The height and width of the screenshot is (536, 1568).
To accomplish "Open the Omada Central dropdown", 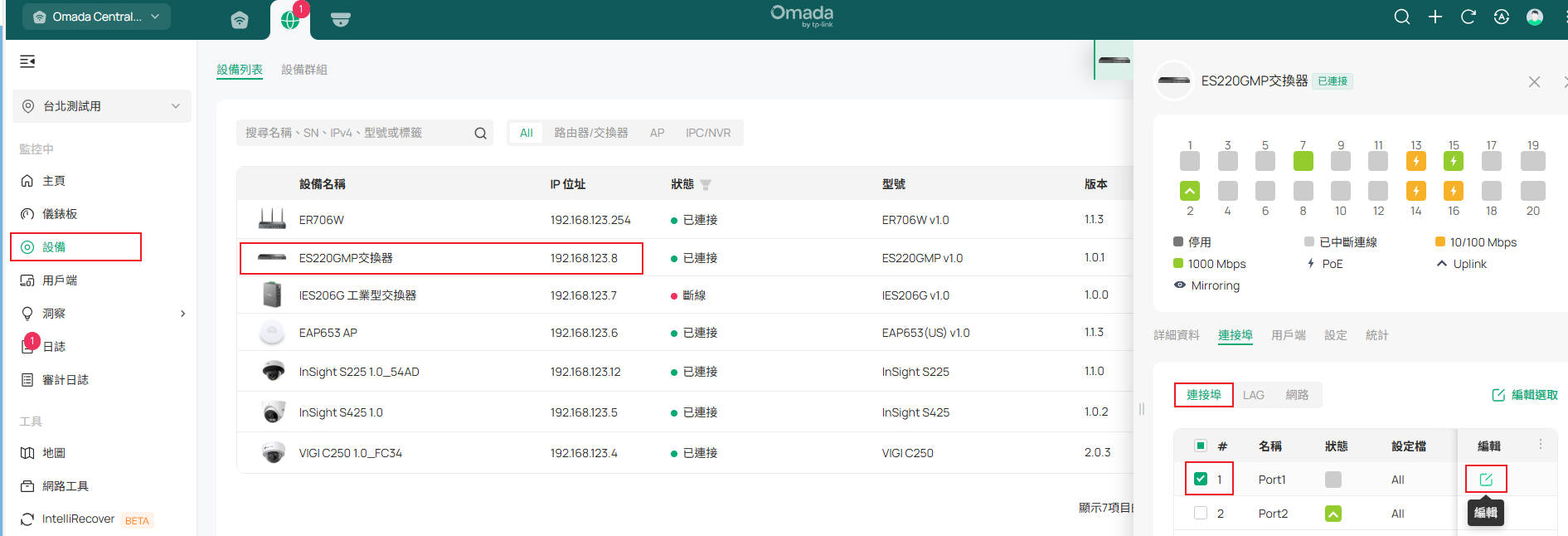I will click(x=96, y=17).
